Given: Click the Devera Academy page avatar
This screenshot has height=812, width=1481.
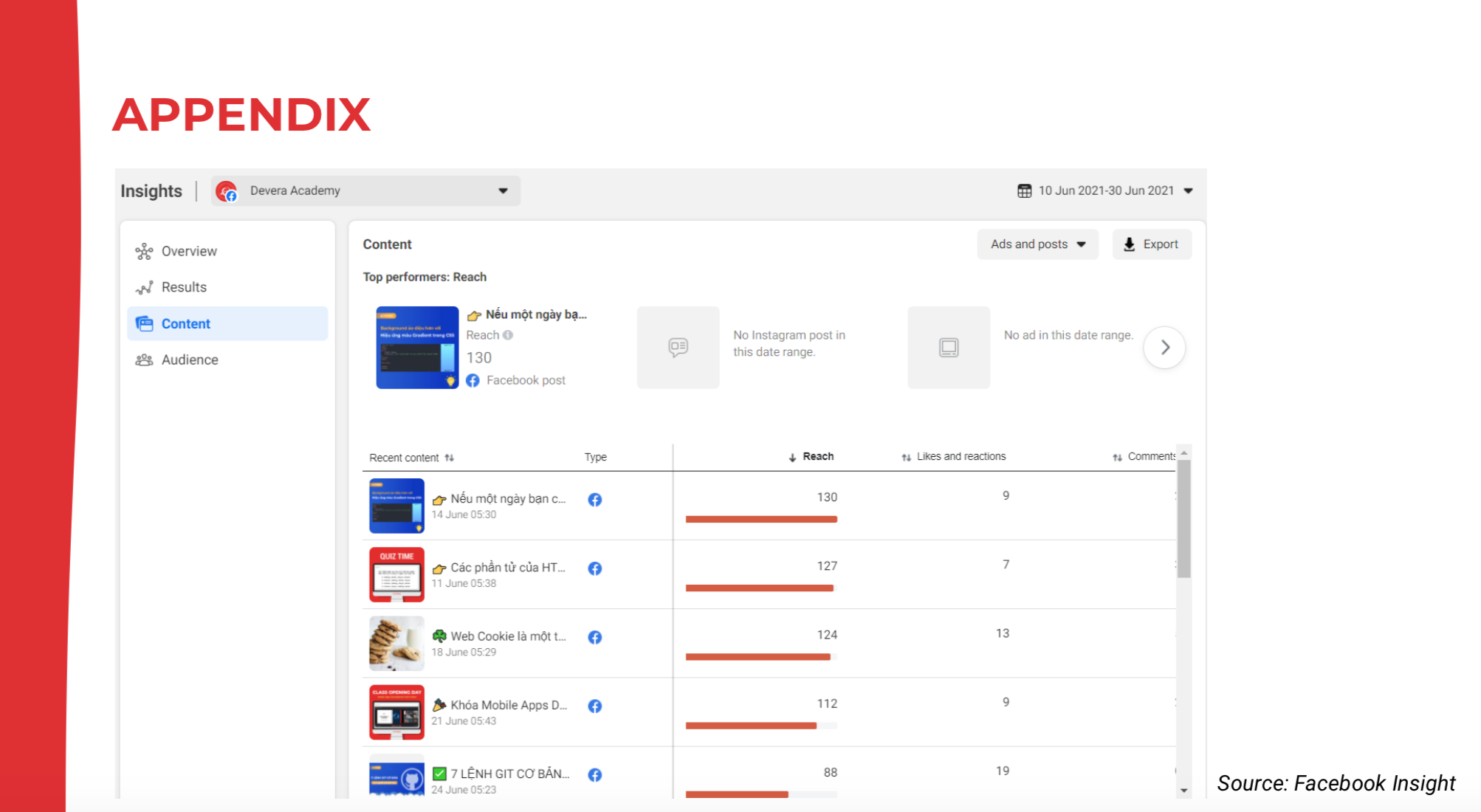Looking at the screenshot, I should point(226,191).
